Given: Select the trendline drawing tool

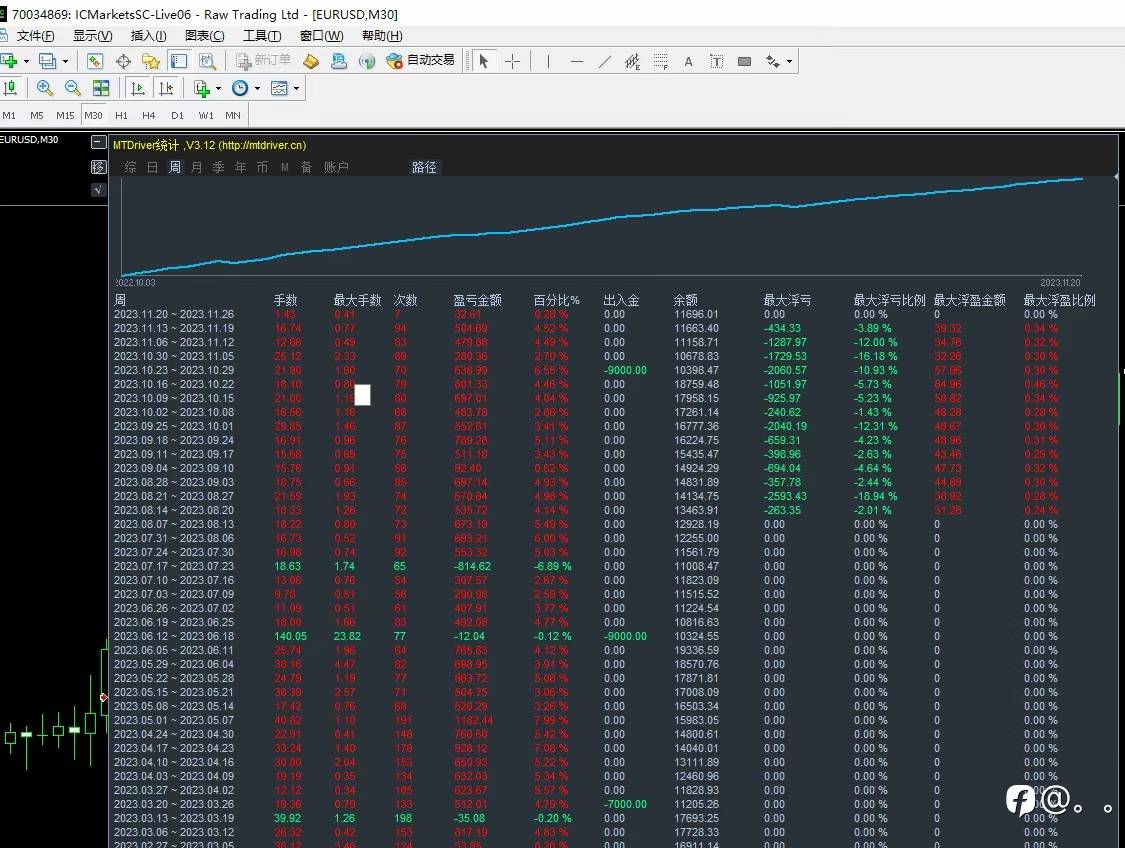Looking at the screenshot, I should (x=604, y=61).
